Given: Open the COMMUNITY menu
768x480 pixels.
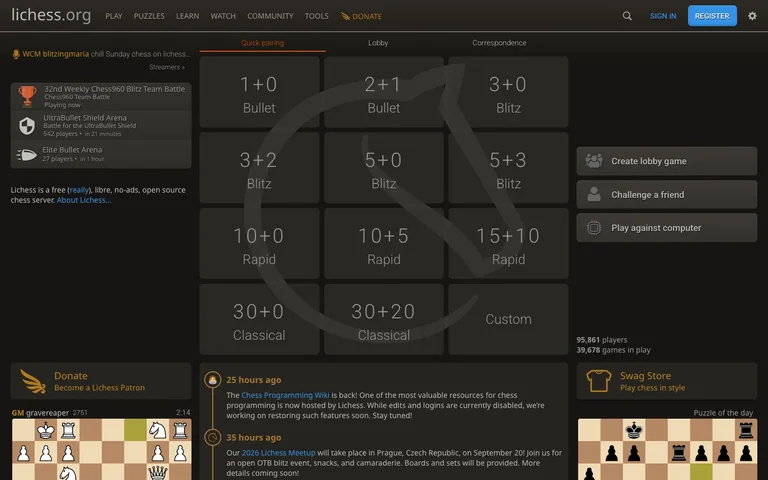Looking at the screenshot, I should pos(270,16).
